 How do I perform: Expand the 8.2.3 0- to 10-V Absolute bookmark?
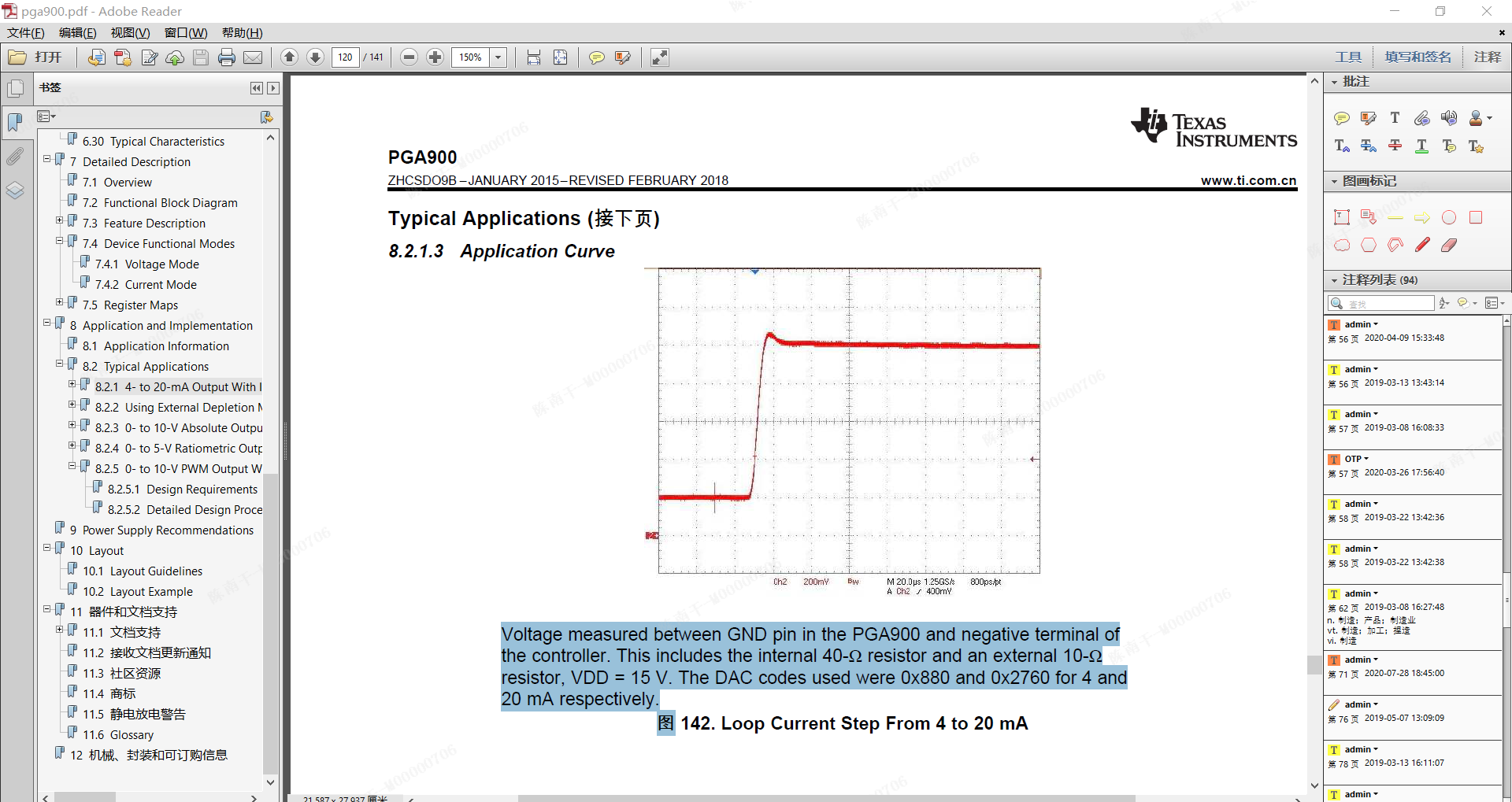coord(72,425)
